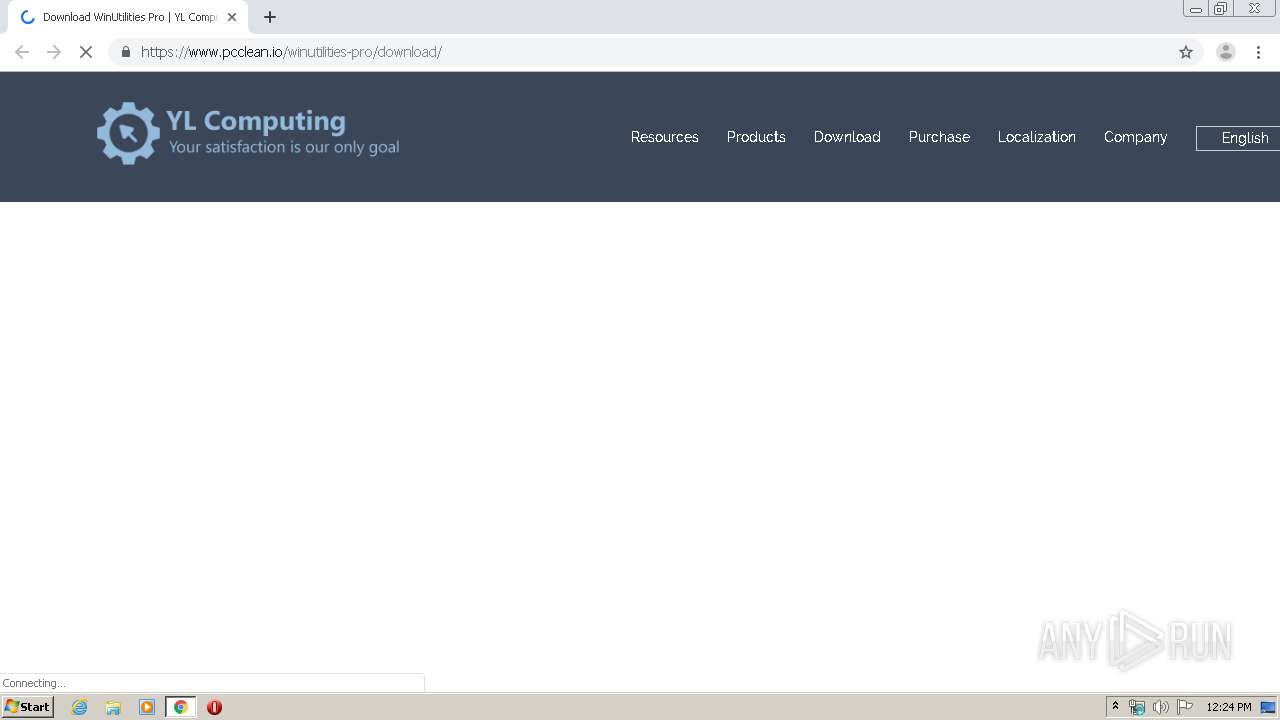Restore down the Chrome window
This screenshot has width=1280, height=720.
(1220, 9)
